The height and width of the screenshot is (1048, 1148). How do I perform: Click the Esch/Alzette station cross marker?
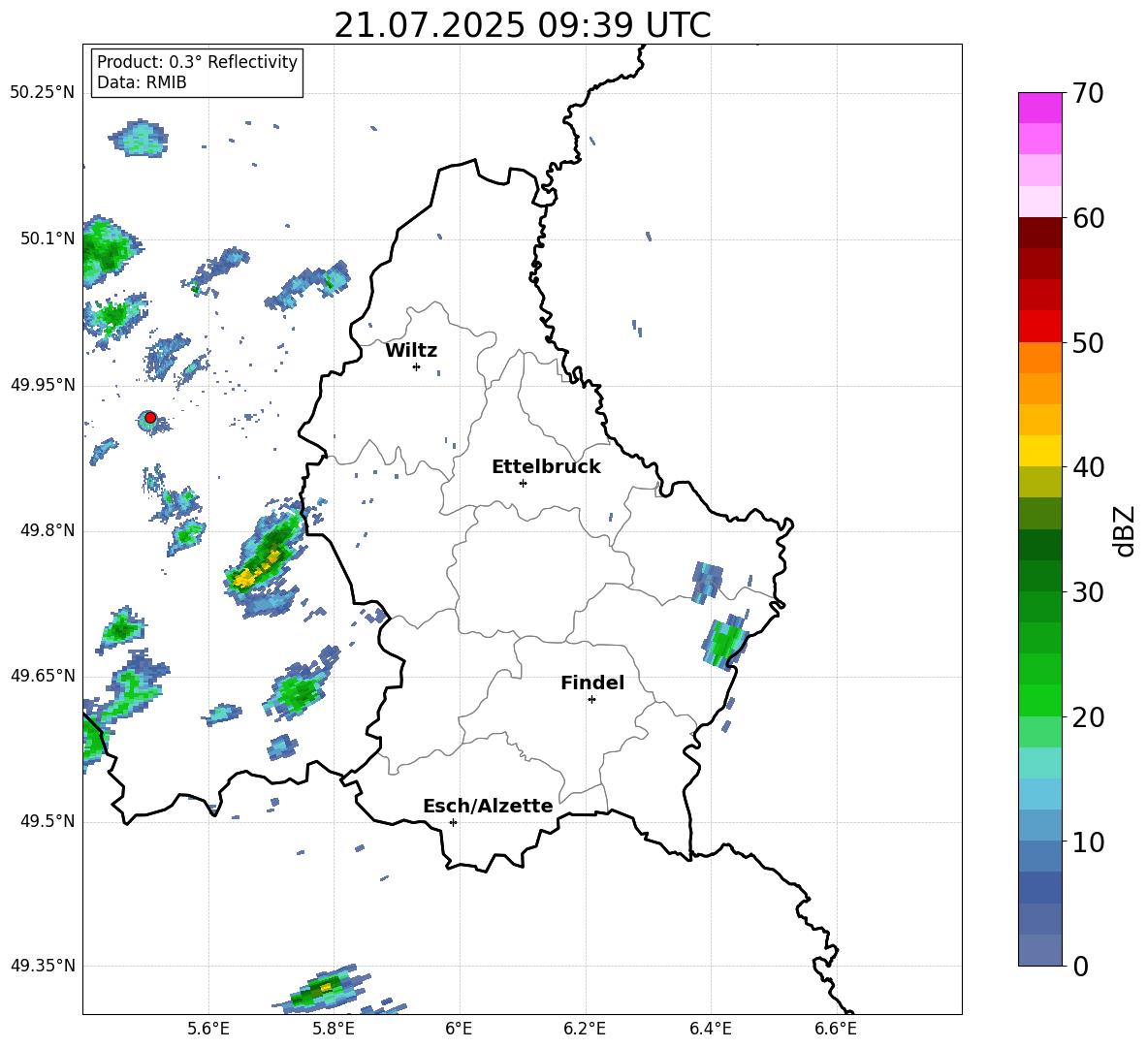tap(453, 822)
